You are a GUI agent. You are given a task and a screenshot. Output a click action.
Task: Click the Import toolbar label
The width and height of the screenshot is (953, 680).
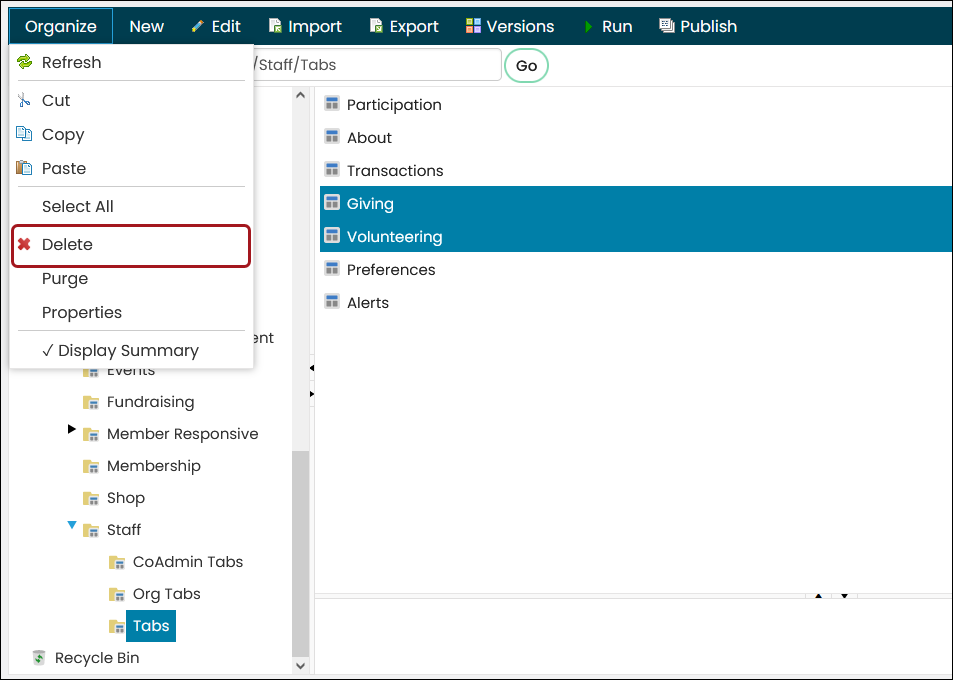point(315,26)
